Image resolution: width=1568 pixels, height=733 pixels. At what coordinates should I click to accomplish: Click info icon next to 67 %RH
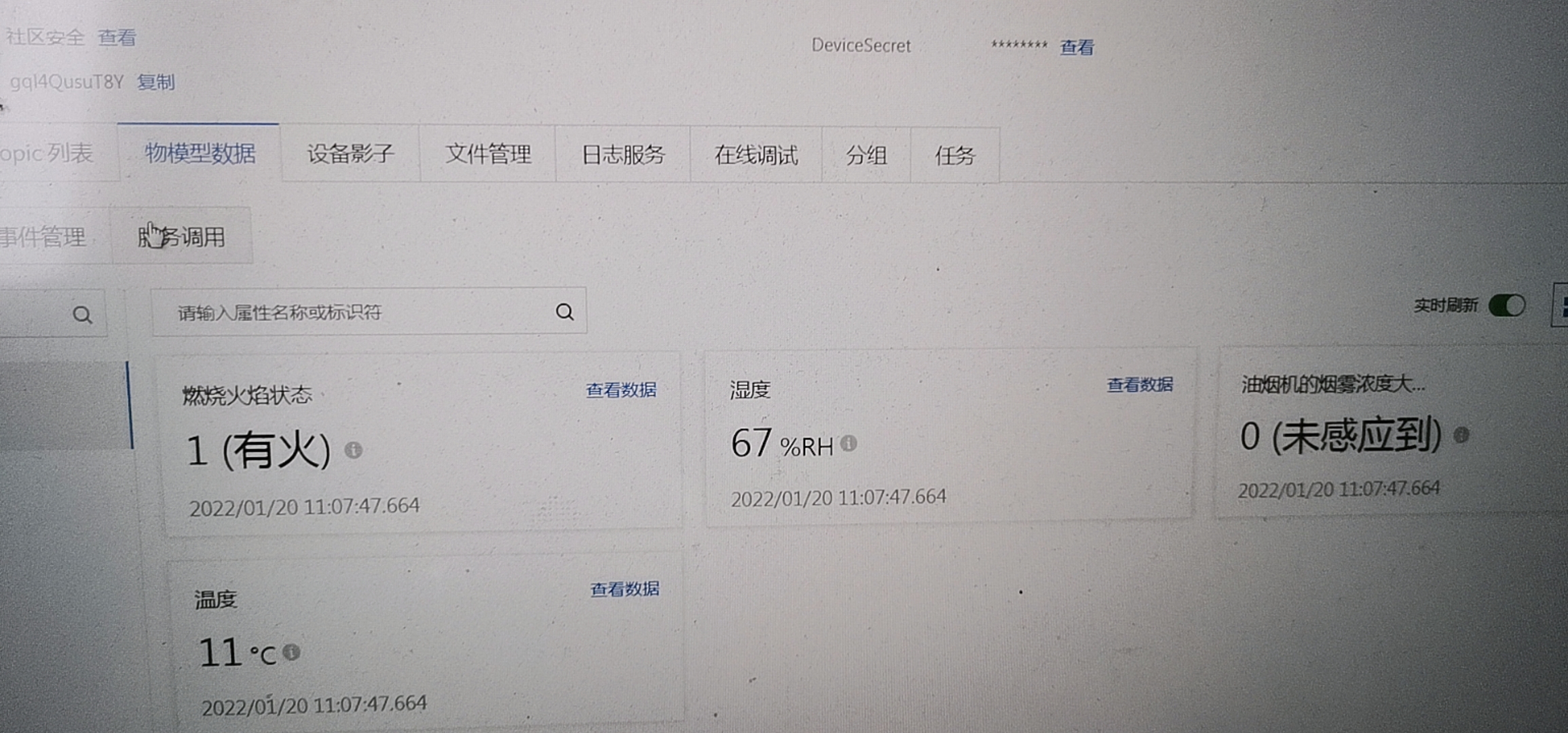(x=848, y=444)
